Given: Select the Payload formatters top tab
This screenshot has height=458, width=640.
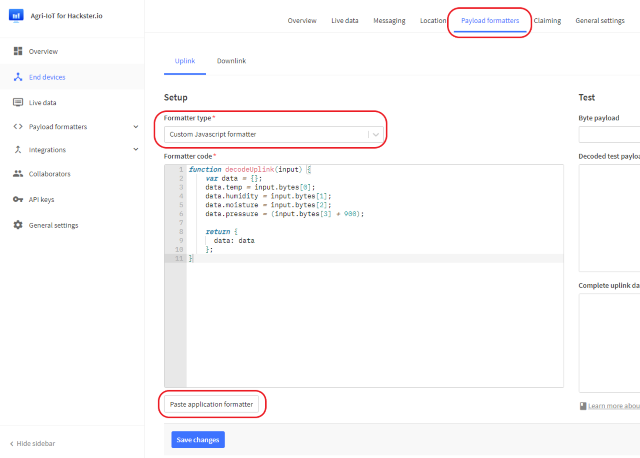Looking at the screenshot, I should click(x=490, y=20).
